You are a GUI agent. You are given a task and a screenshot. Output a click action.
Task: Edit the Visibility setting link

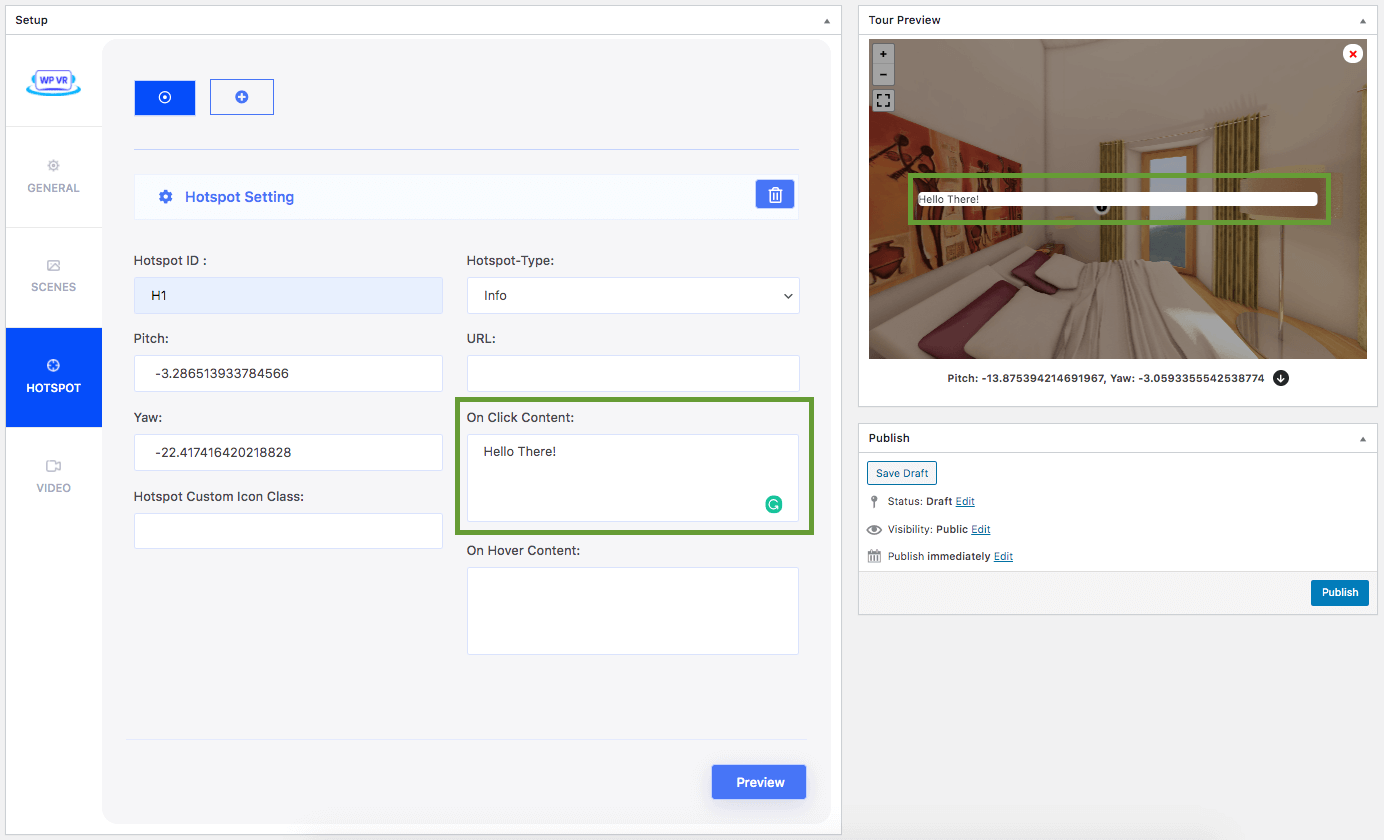pyautogui.click(x=980, y=530)
